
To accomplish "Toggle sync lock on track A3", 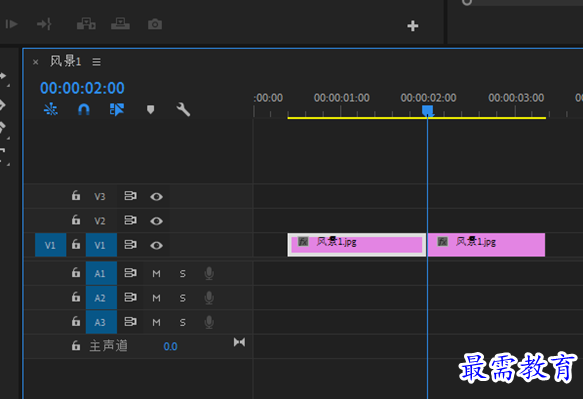I will pos(130,322).
